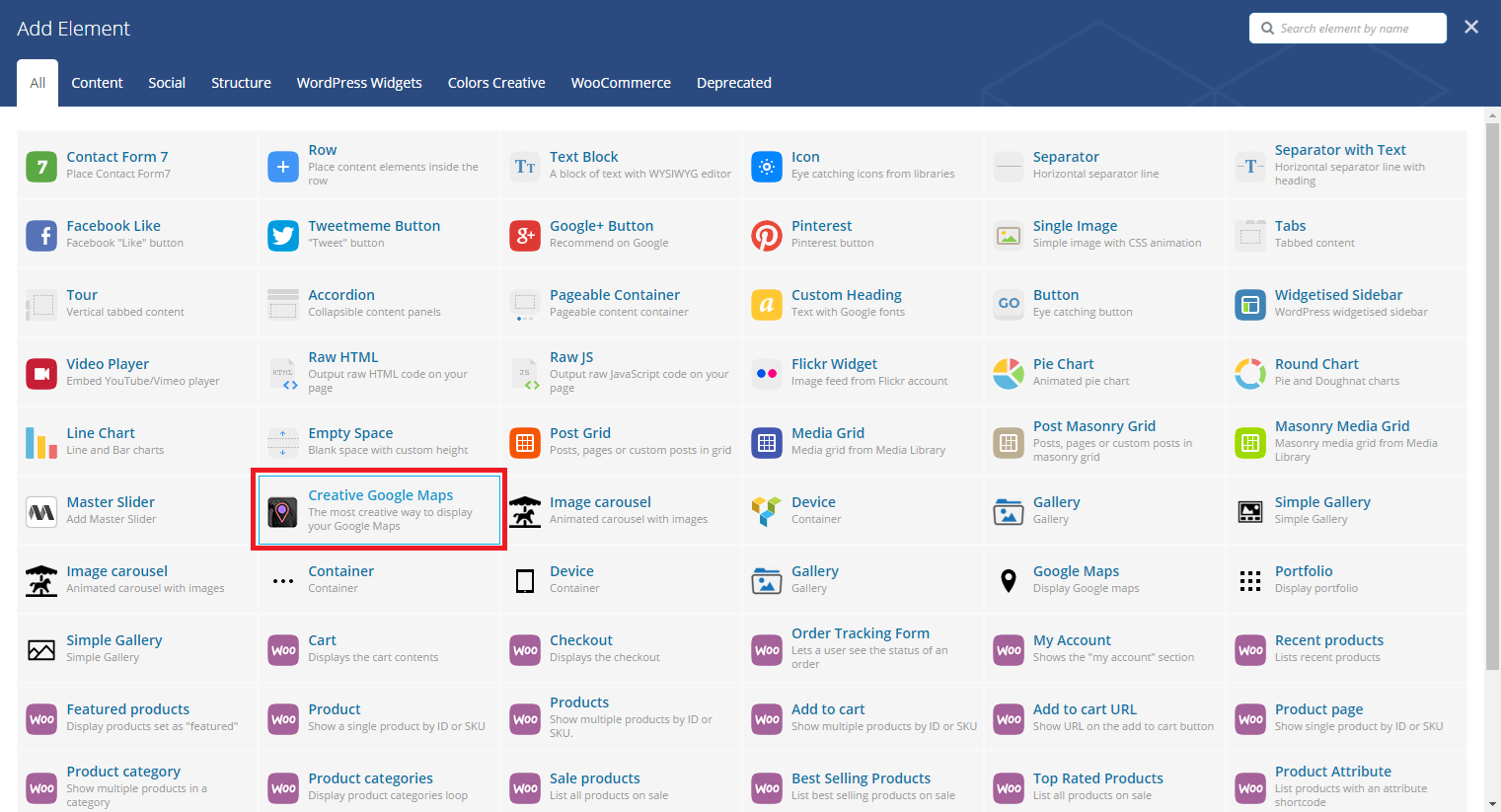
Task: Switch to the Social tab
Action: coord(167,83)
